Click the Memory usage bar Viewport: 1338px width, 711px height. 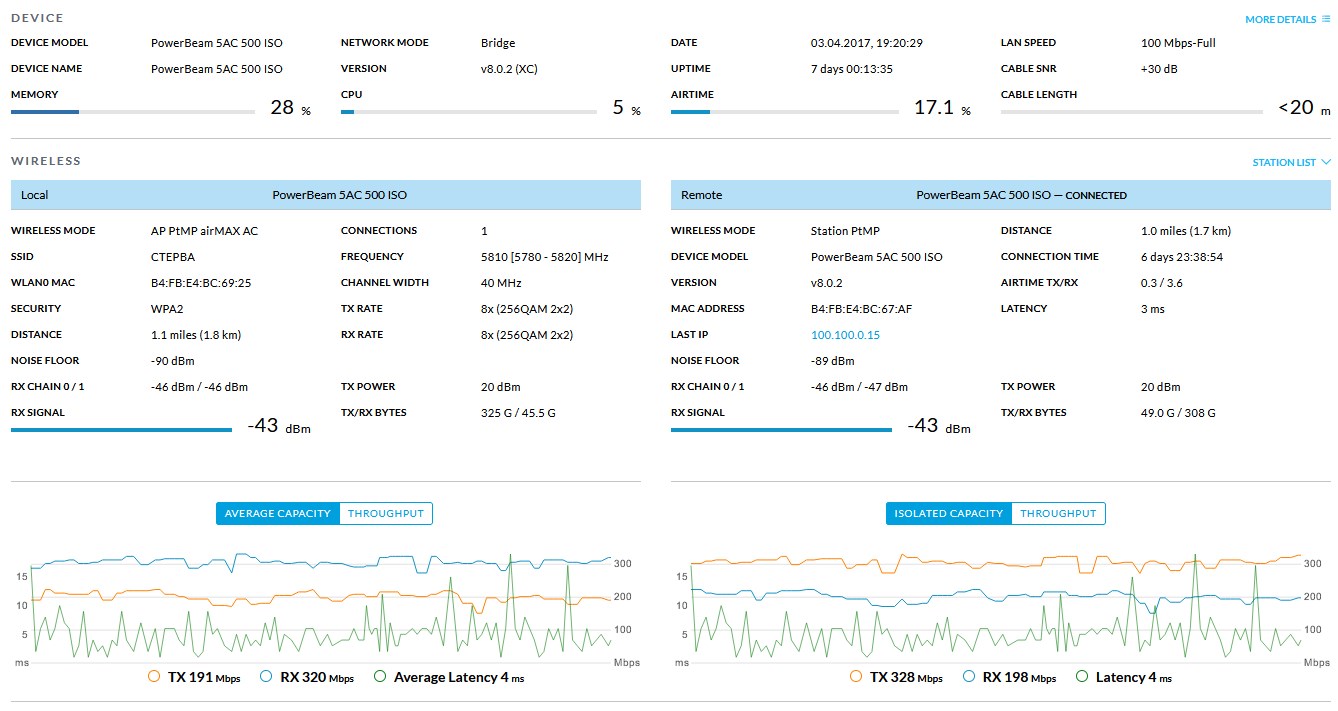(133, 112)
